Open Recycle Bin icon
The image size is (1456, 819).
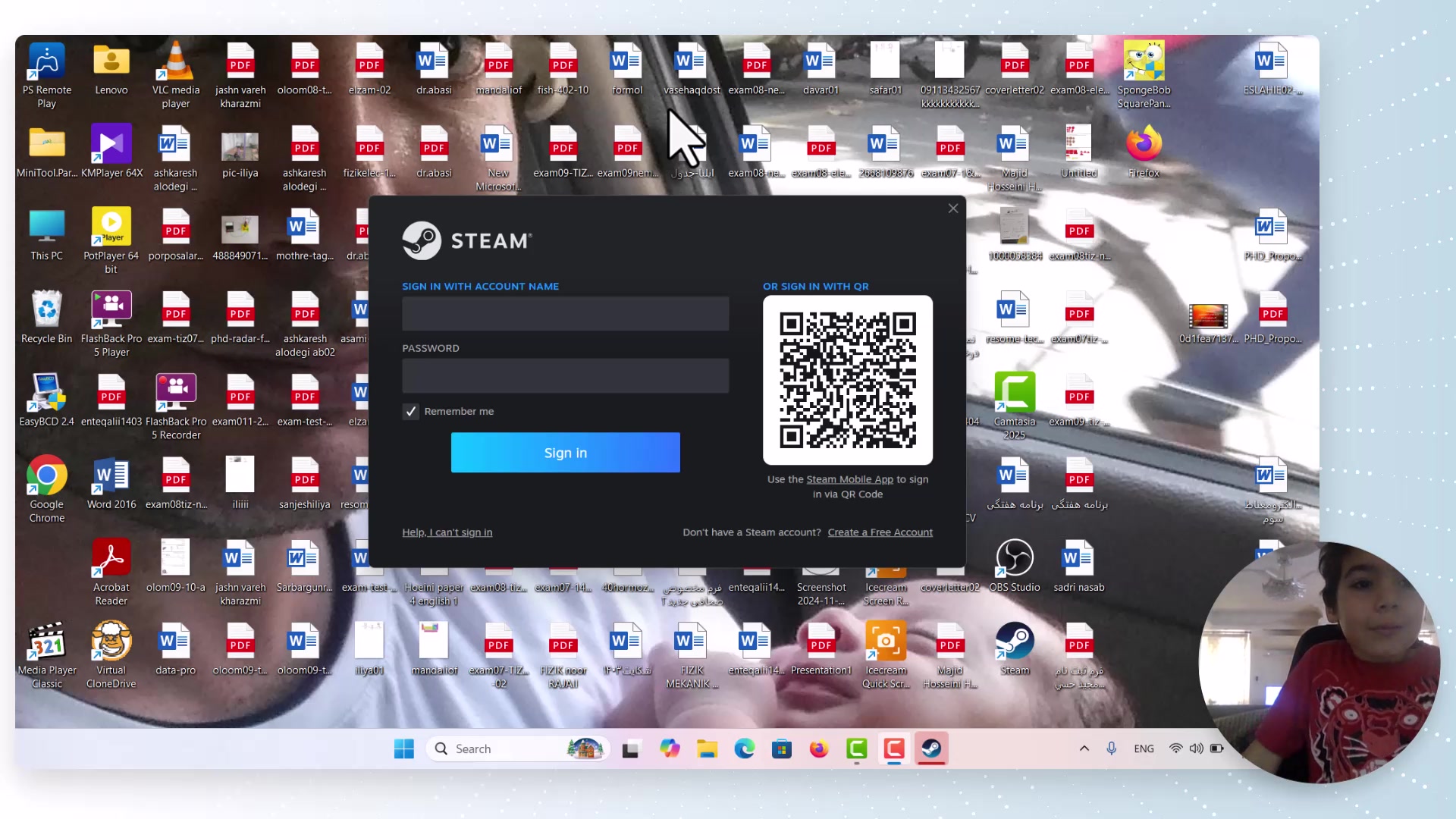click(46, 310)
